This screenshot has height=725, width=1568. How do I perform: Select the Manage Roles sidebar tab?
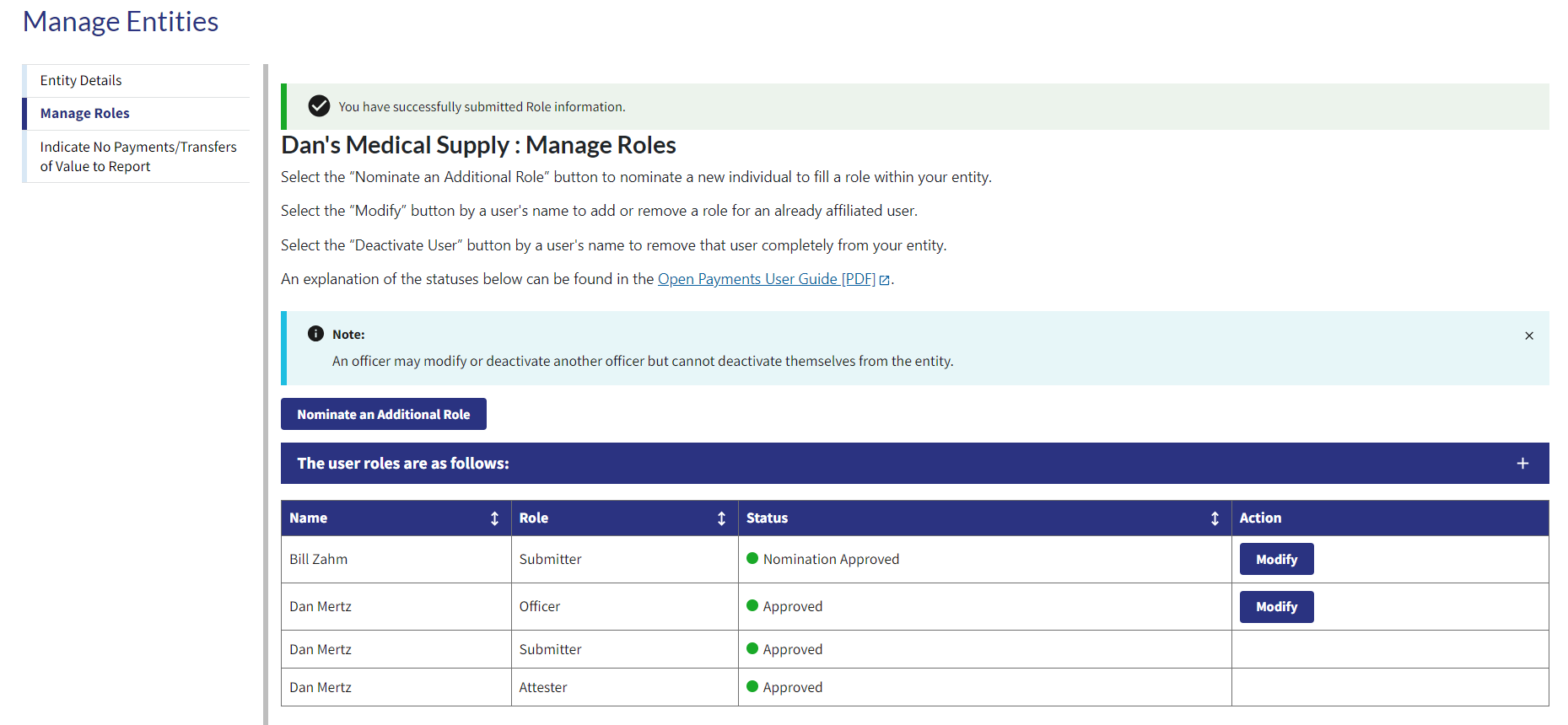pyautogui.click(x=85, y=113)
